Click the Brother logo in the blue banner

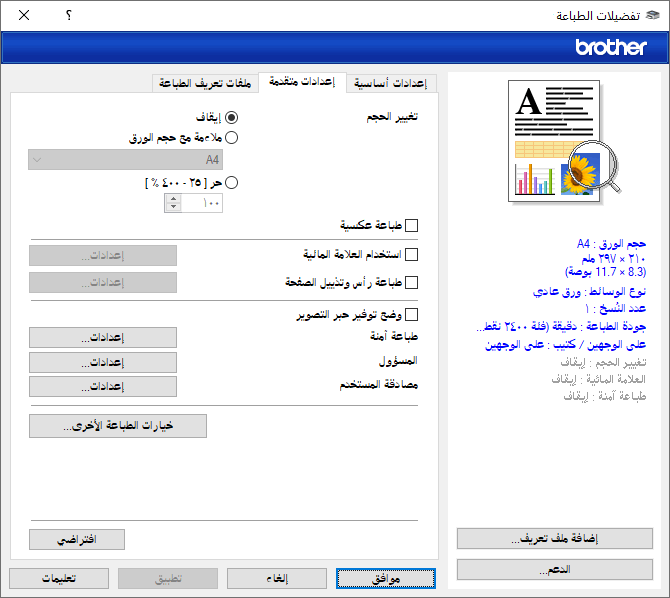pyautogui.click(x=611, y=47)
